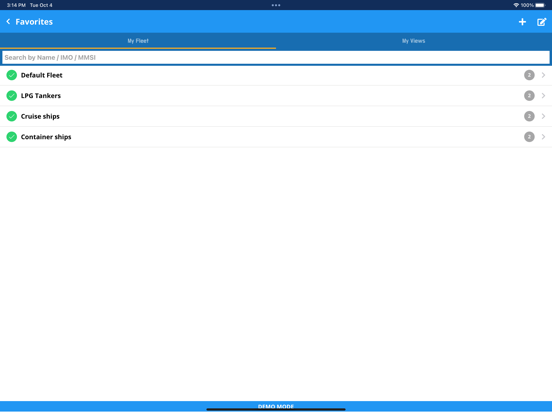
Task: Tap the Favorites title text
Action: (34, 22)
